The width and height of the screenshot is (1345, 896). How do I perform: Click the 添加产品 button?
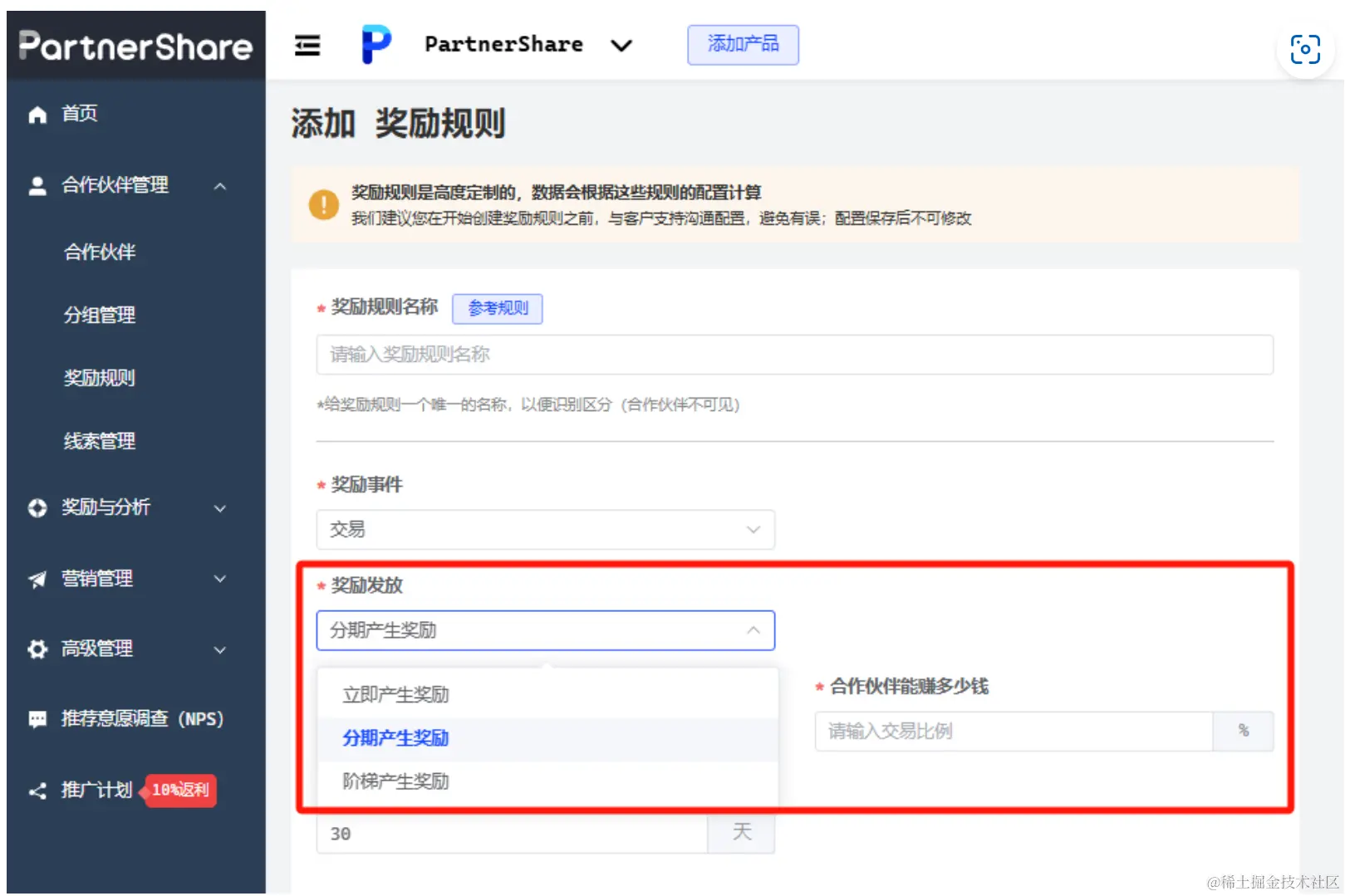[x=742, y=45]
